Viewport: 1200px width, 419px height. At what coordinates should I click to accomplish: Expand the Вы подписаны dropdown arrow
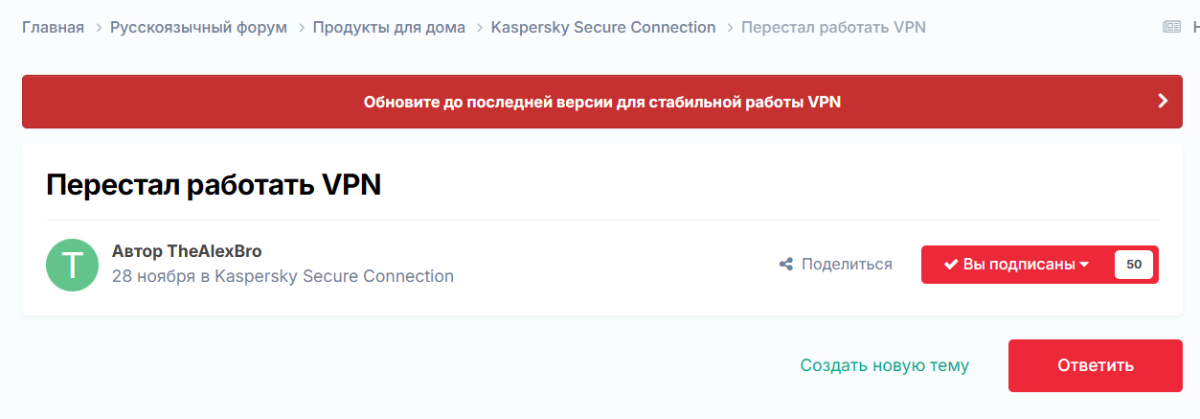click(x=1084, y=265)
